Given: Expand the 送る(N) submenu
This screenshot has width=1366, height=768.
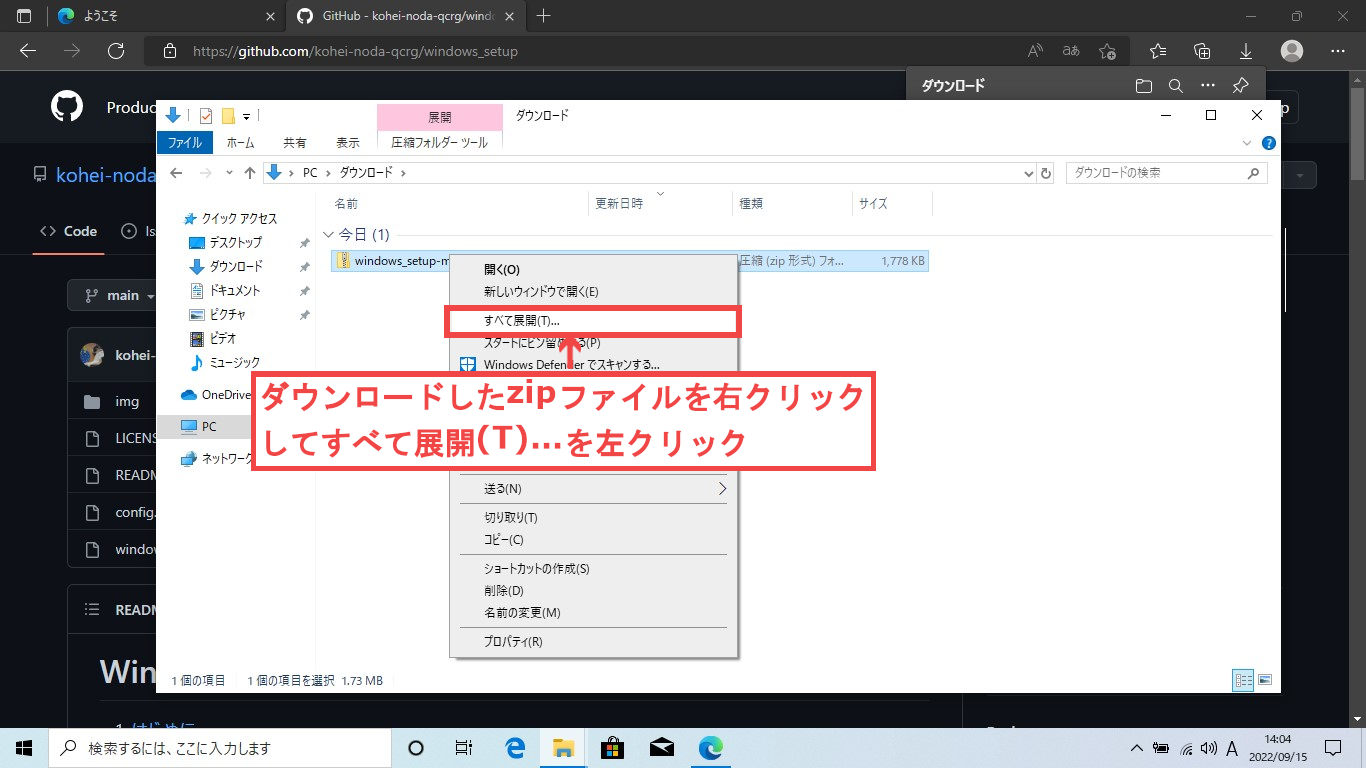Looking at the screenshot, I should pyautogui.click(x=722, y=489).
